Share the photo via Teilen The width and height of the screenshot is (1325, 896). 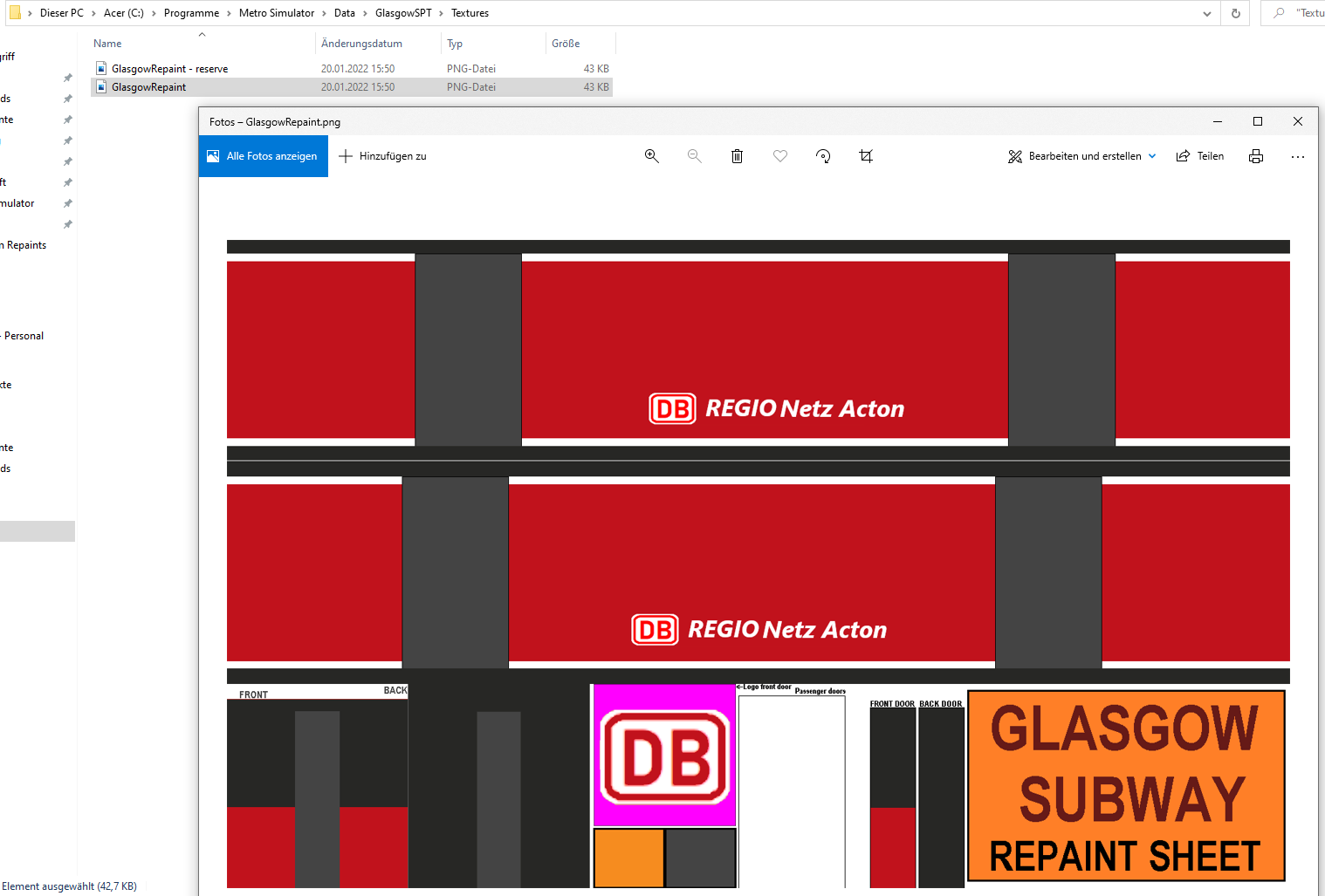point(1200,156)
